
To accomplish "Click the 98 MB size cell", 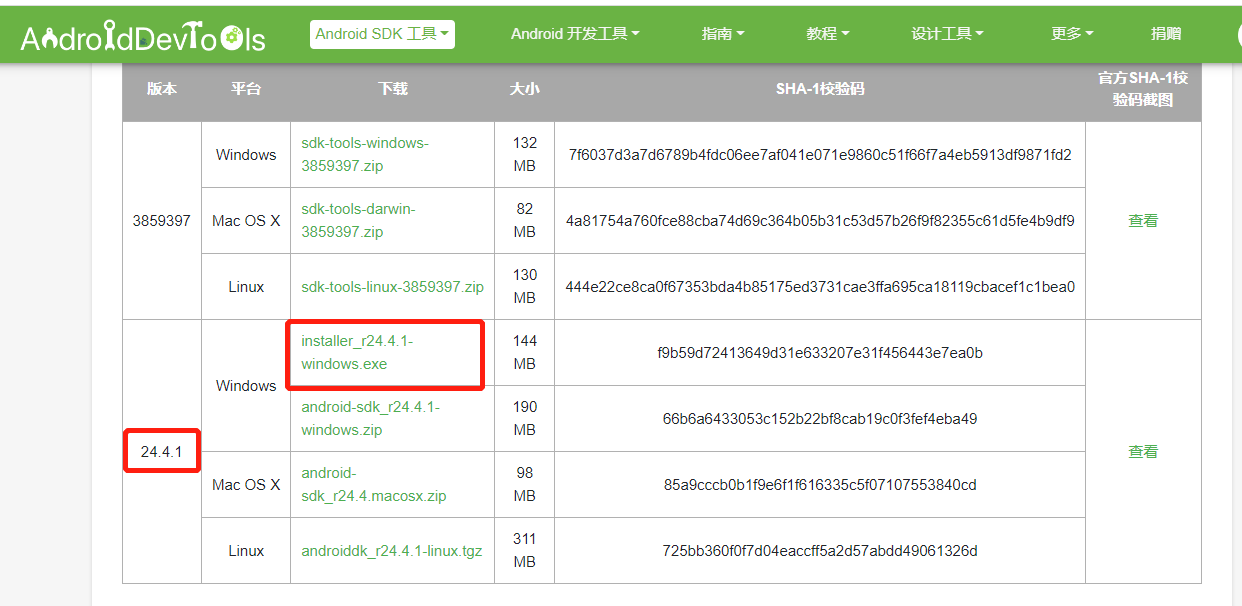I will point(525,485).
